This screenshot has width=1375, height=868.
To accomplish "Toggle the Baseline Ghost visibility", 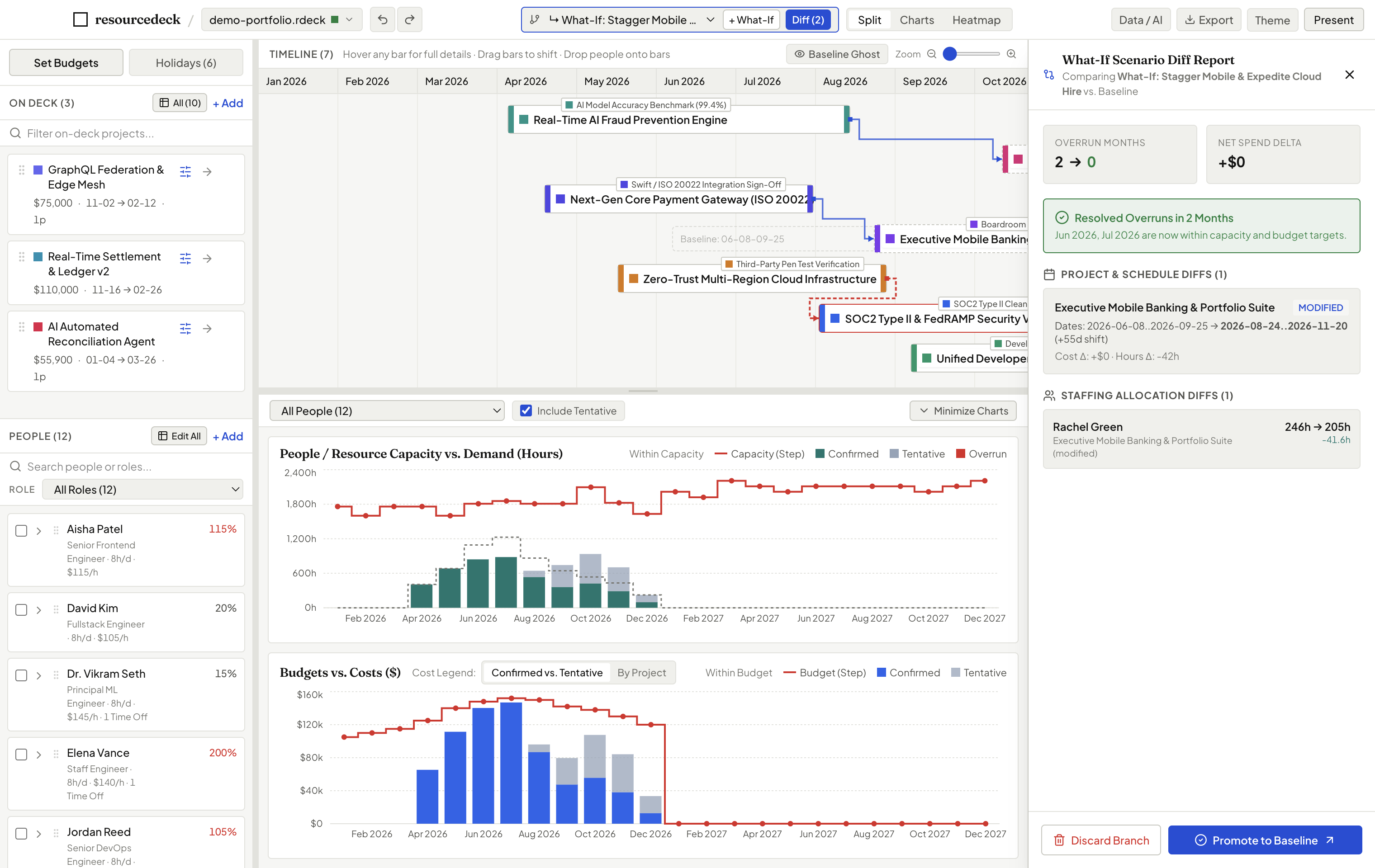I will click(x=837, y=54).
